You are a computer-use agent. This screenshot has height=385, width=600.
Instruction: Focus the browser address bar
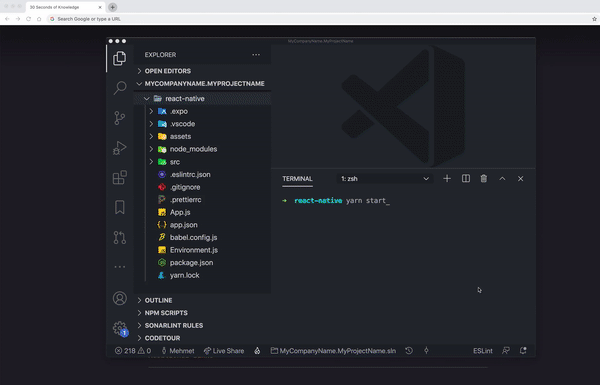318,19
